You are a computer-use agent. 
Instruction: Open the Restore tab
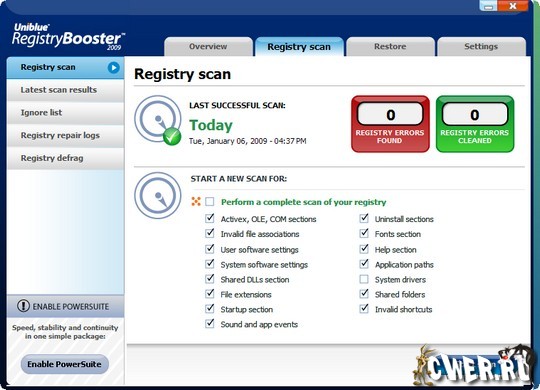pyautogui.click(x=390, y=47)
